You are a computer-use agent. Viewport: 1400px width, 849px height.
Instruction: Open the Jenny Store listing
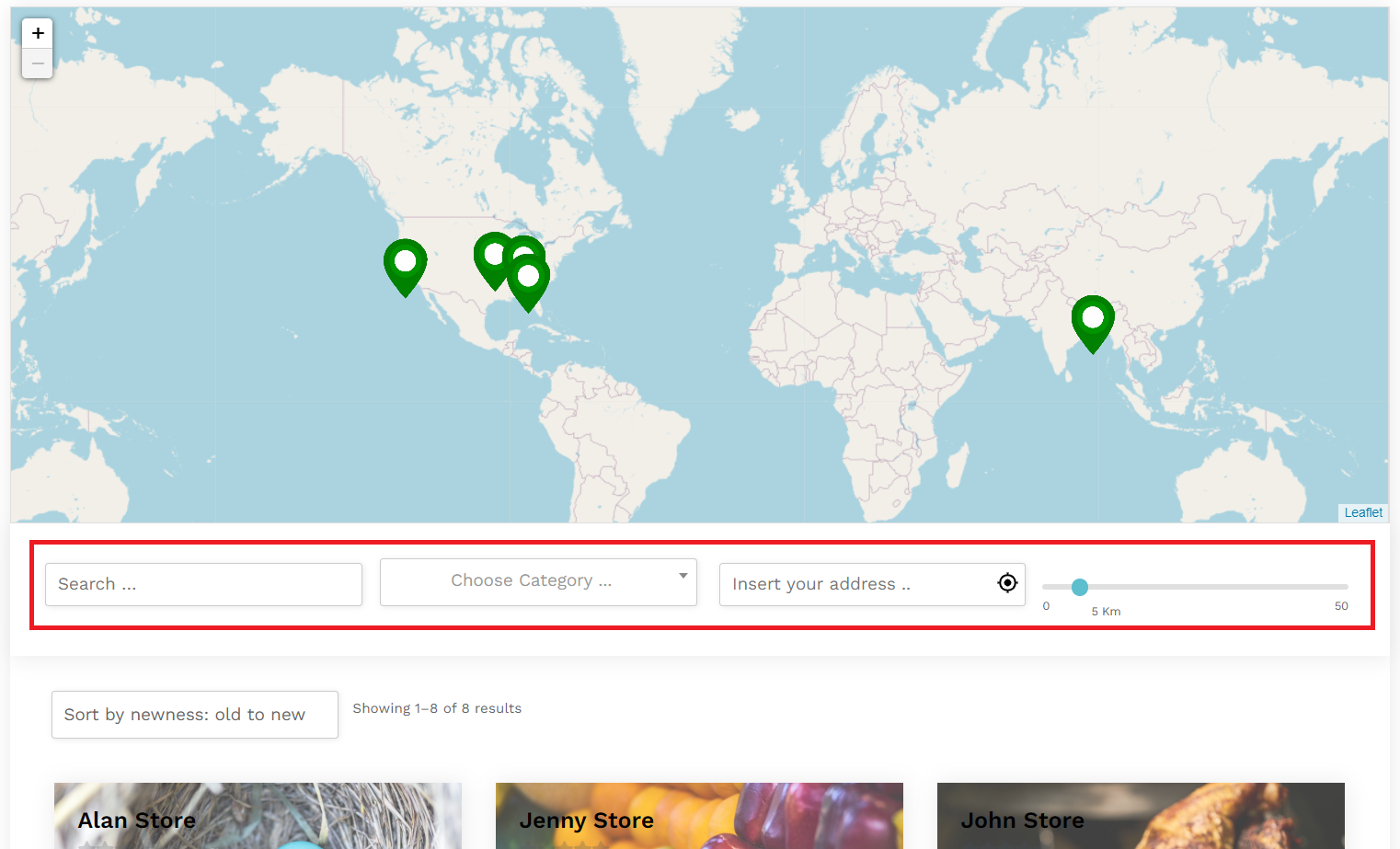click(587, 820)
